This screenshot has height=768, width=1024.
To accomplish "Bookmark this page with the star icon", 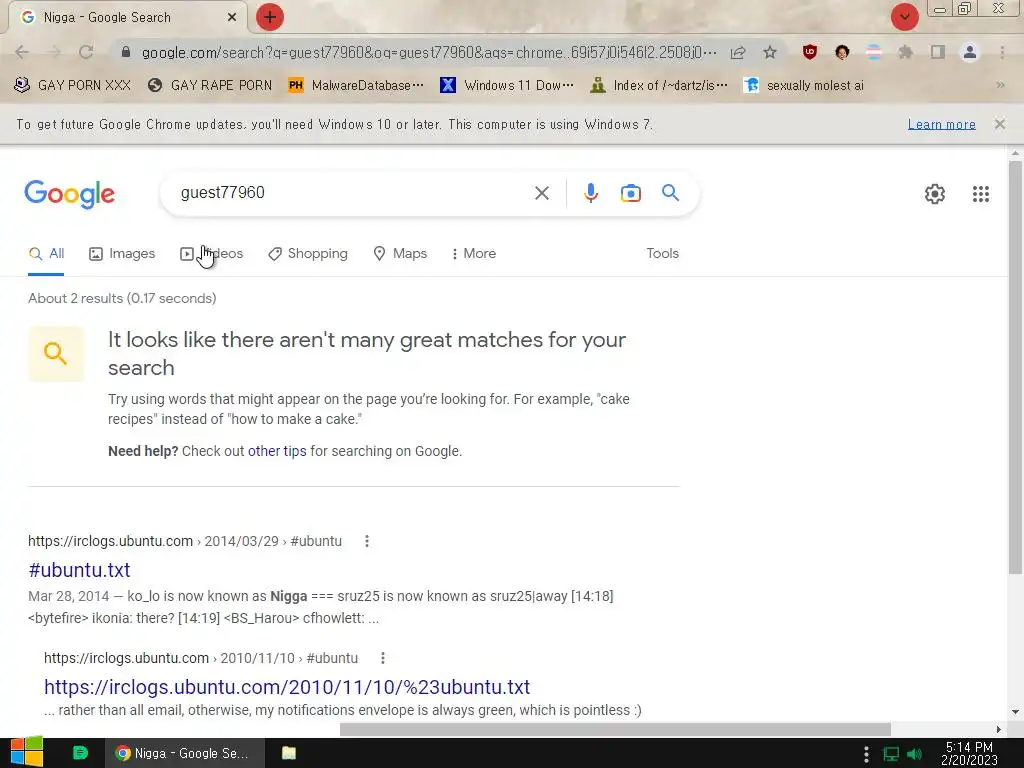I will click(x=770, y=52).
